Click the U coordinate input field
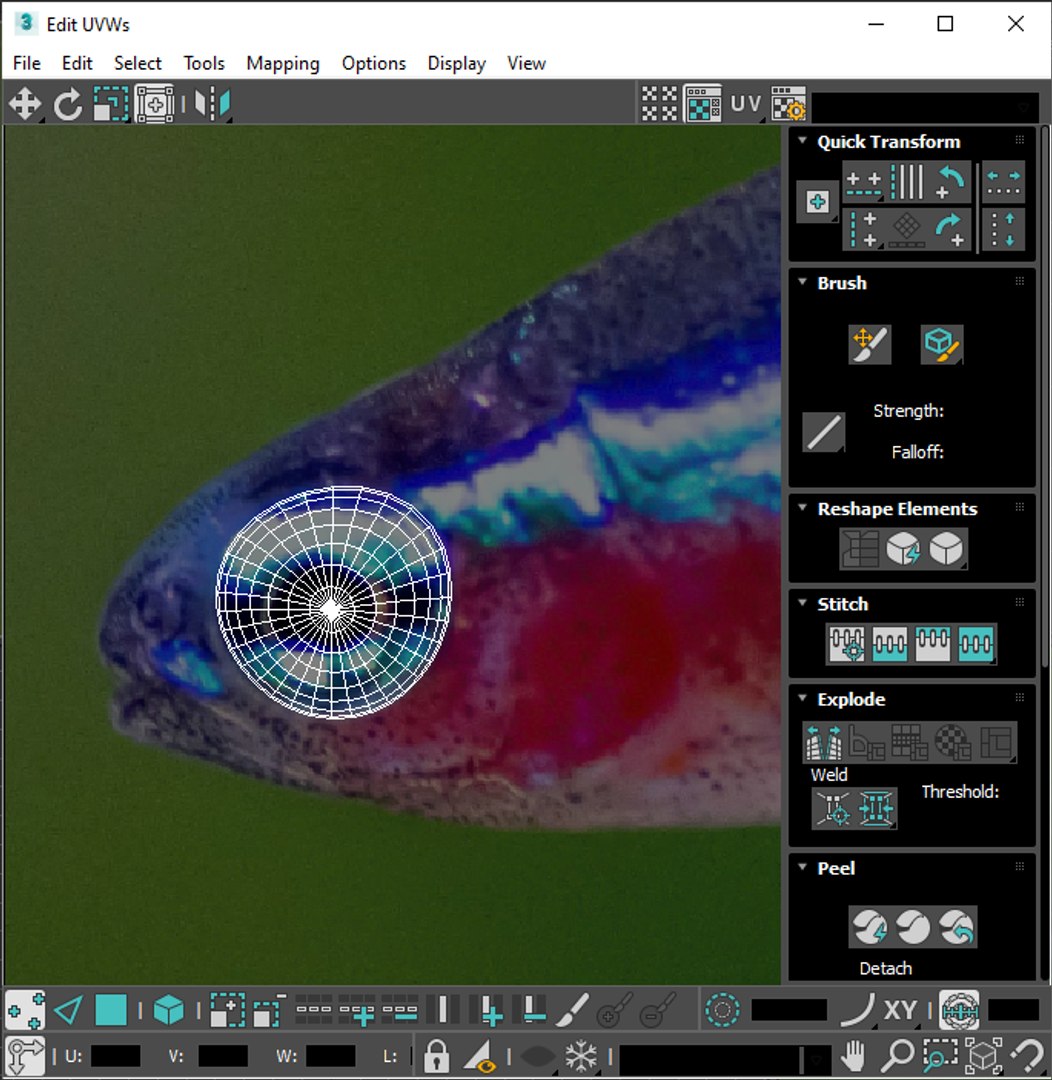Screen dimensions: 1052x1080 tap(115, 1056)
